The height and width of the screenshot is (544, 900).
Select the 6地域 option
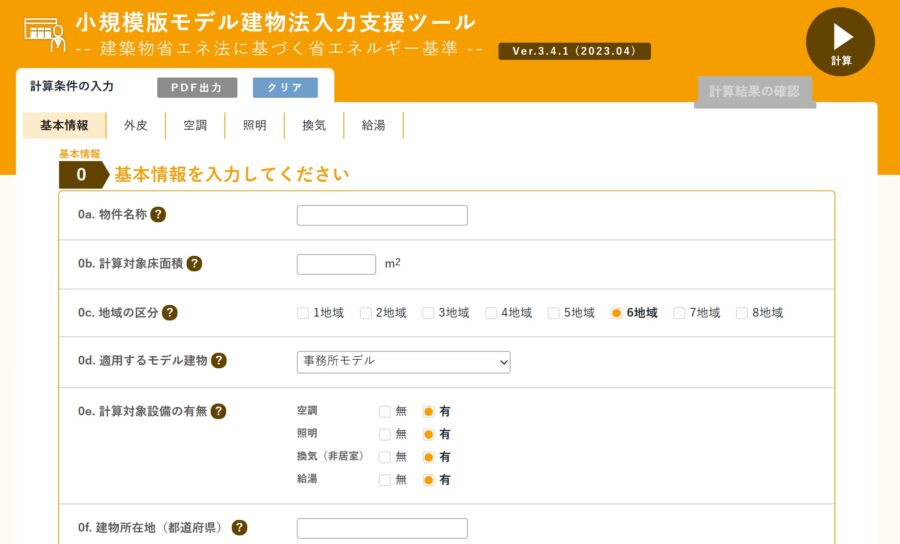[616, 313]
